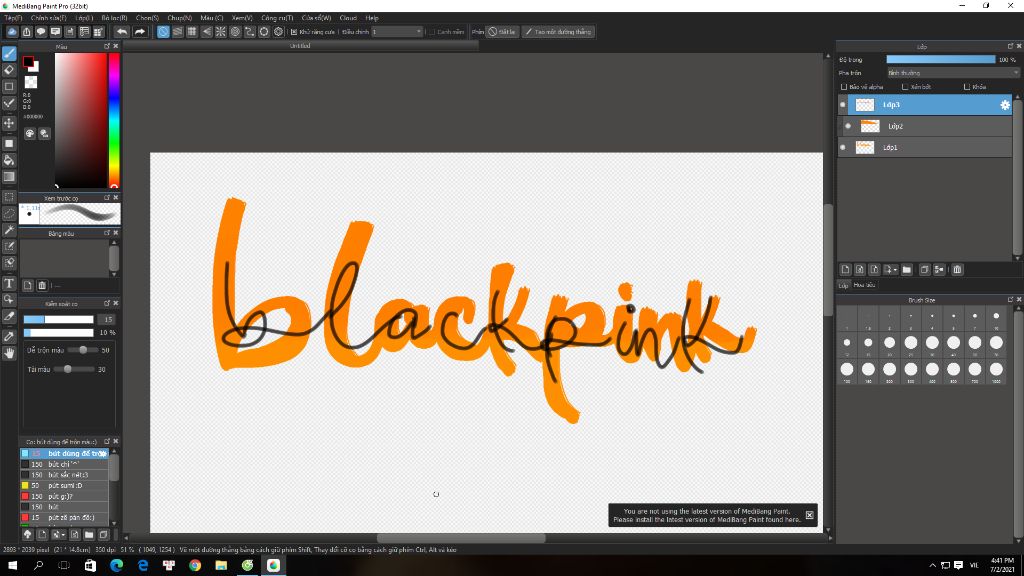Select the Hand tool
The width and height of the screenshot is (1024, 576).
pyautogui.click(x=9, y=353)
